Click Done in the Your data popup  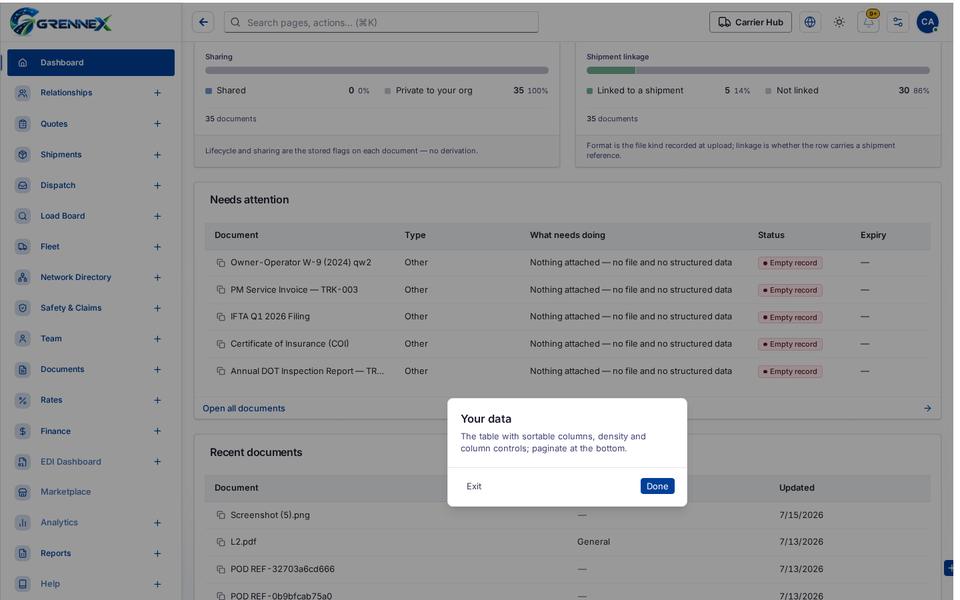pos(657,486)
